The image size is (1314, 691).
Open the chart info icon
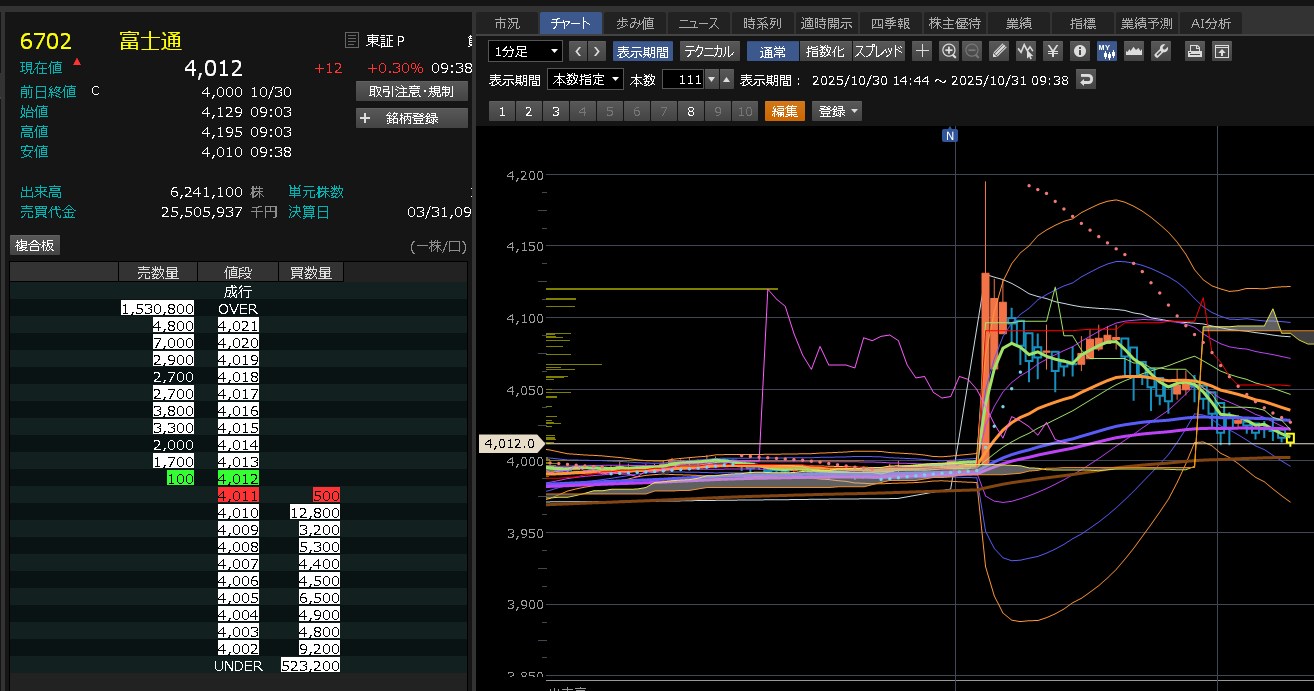(1079, 51)
